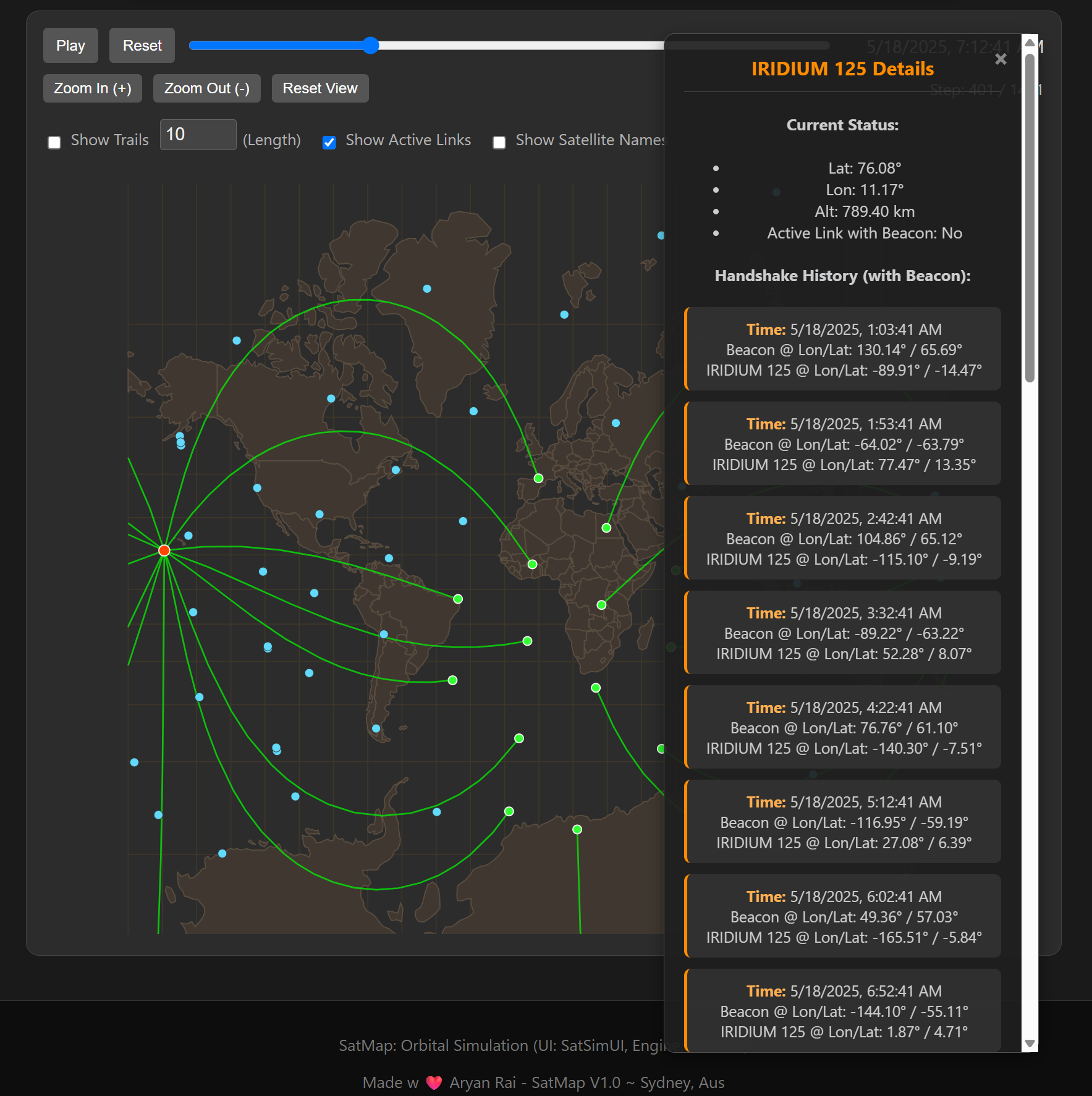Screen dimensions: 1092x1096
Task: Click handshake entry at 6:52:41 AM
Action: pos(843,1011)
